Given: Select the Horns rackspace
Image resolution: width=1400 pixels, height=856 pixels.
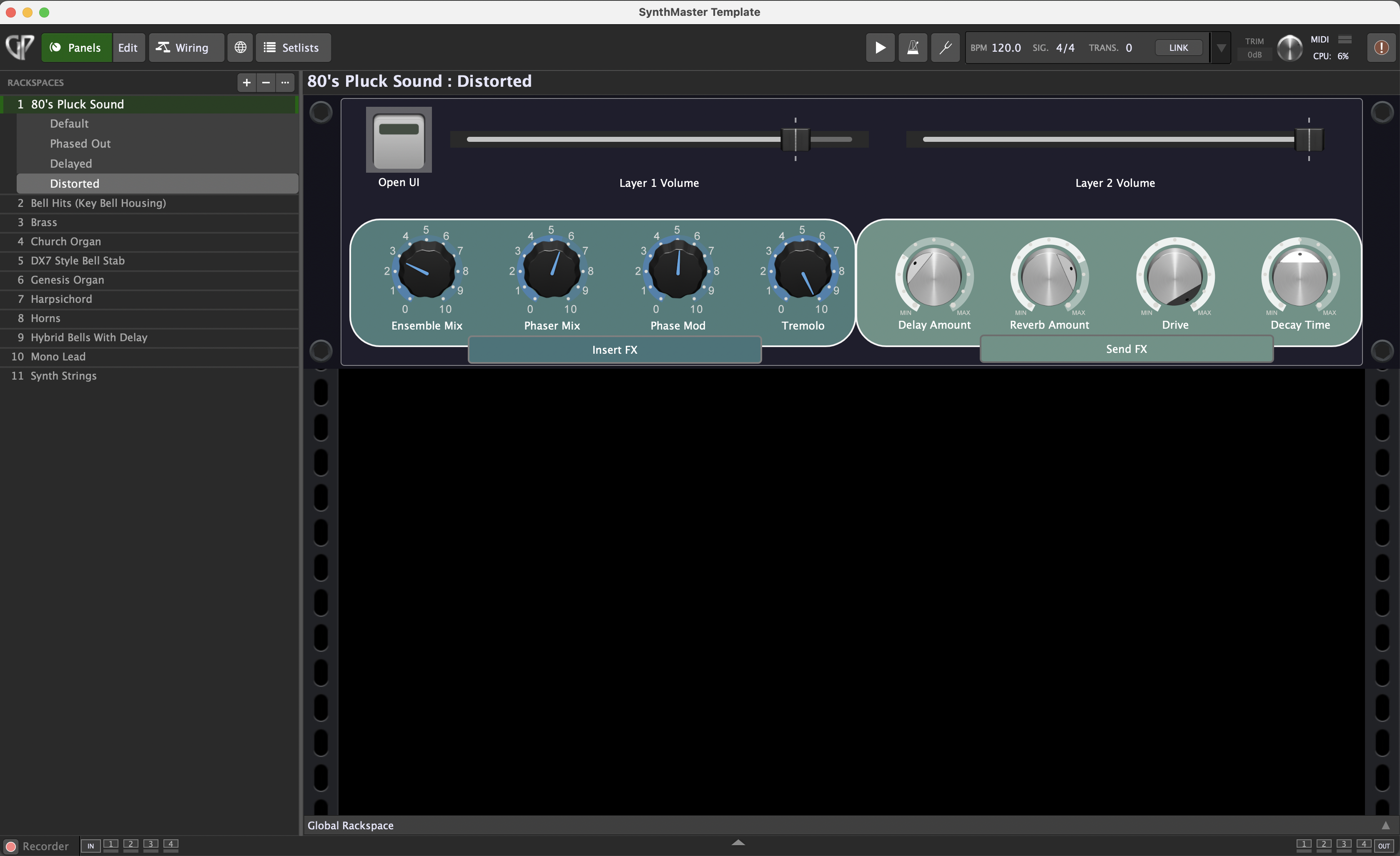Looking at the screenshot, I should pos(149,318).
